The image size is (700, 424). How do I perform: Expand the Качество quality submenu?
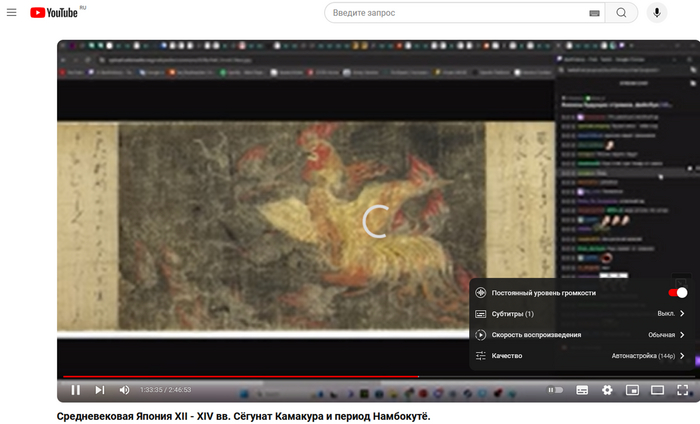(580, 356)
